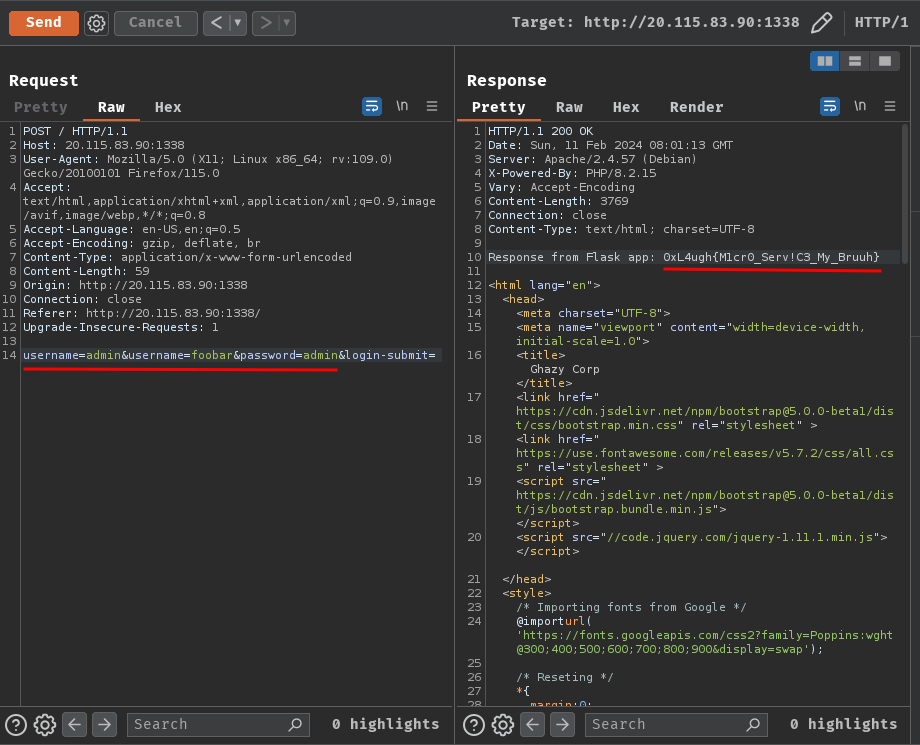Go to previous search match in Response

[532, 725]
